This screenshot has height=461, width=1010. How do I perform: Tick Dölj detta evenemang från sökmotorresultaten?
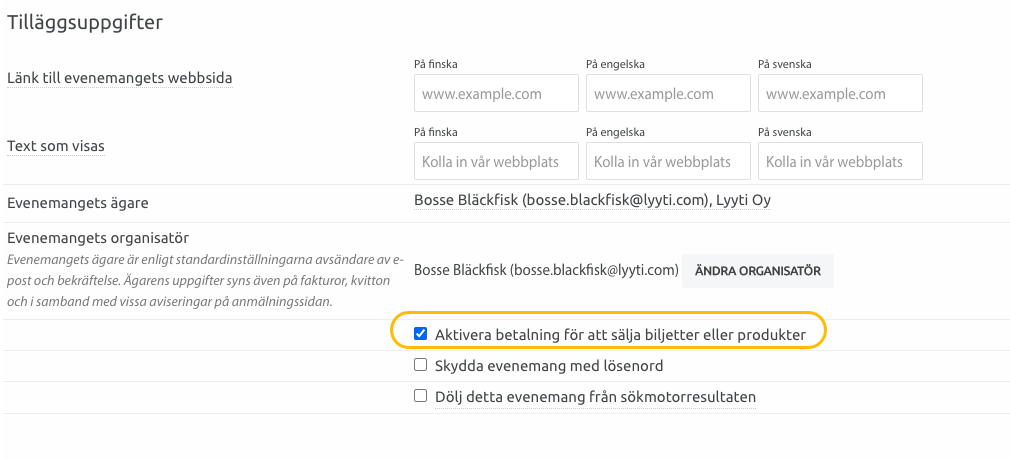[421, 396]
